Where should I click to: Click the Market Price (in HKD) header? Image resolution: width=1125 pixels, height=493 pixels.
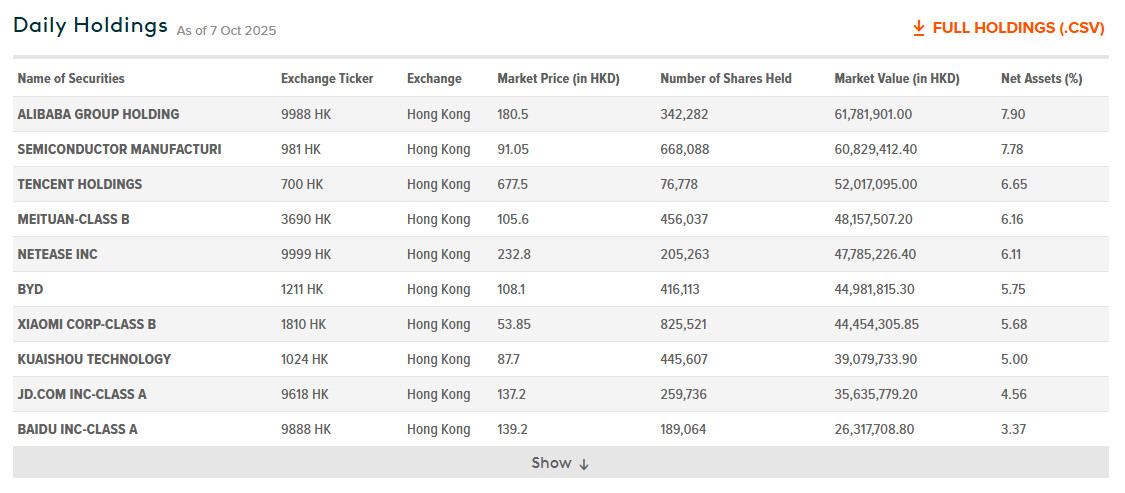point(558,79)
